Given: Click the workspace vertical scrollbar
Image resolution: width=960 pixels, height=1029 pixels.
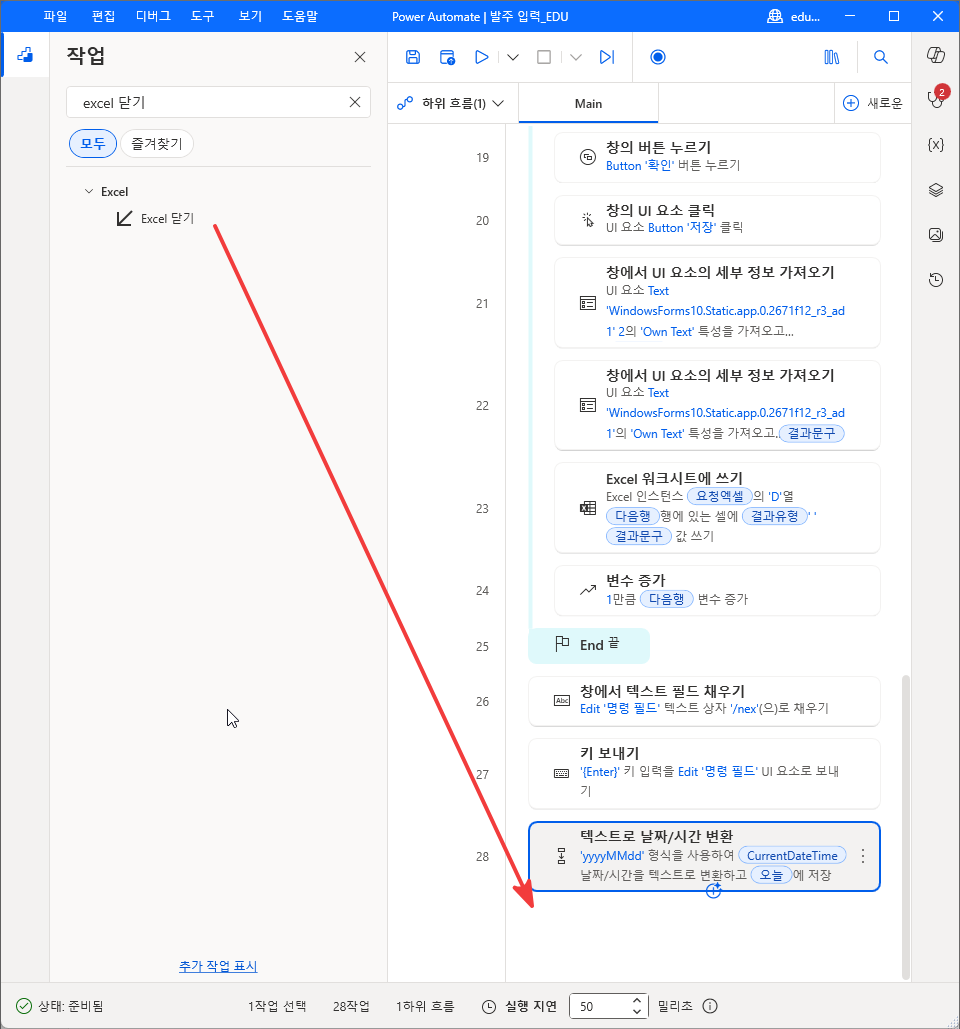Looking at the screenshot, I should pos(906,827).
